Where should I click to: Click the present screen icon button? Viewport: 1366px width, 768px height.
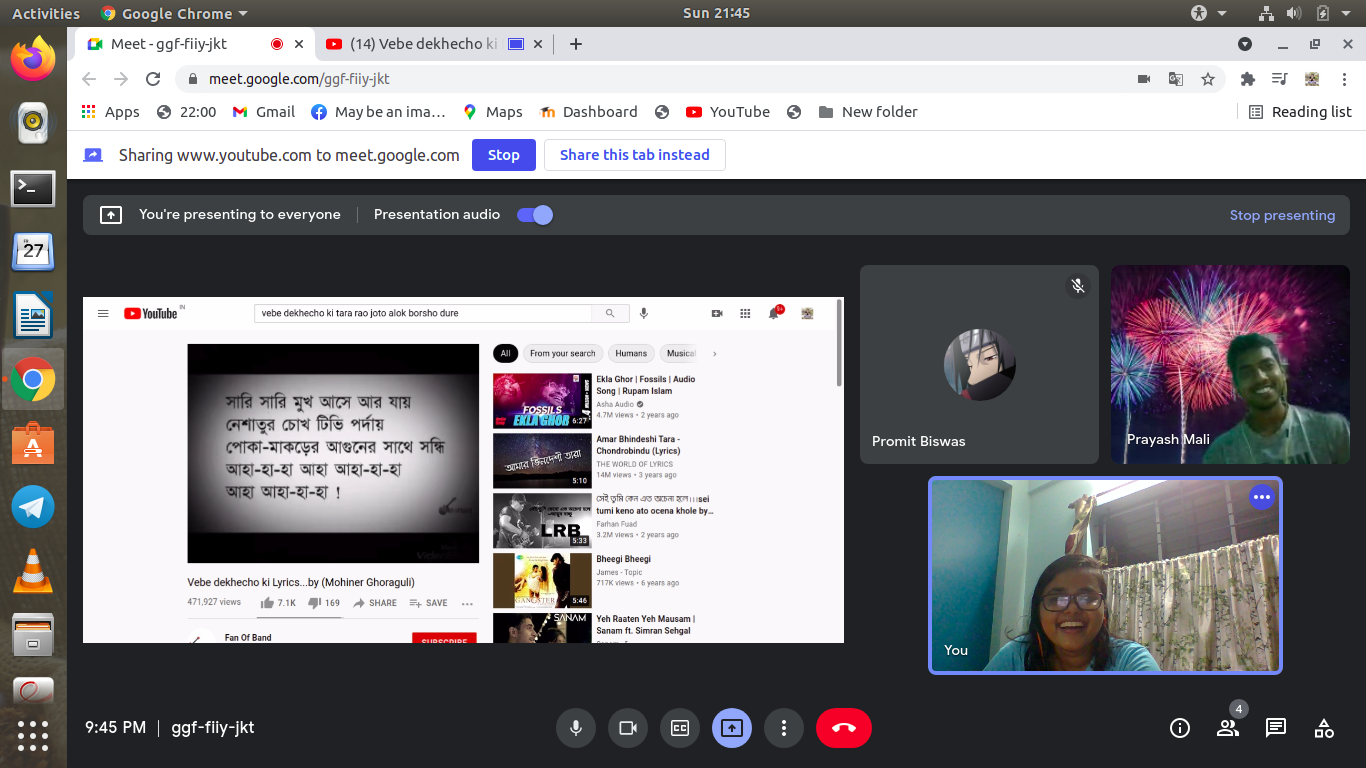(x=732, y=728)
